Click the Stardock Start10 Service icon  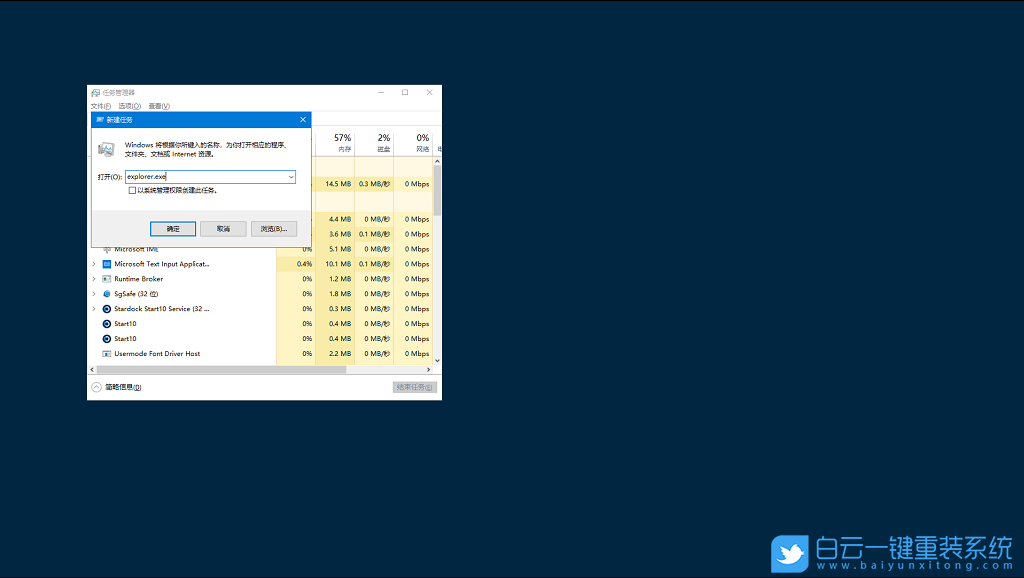[105, 309]
